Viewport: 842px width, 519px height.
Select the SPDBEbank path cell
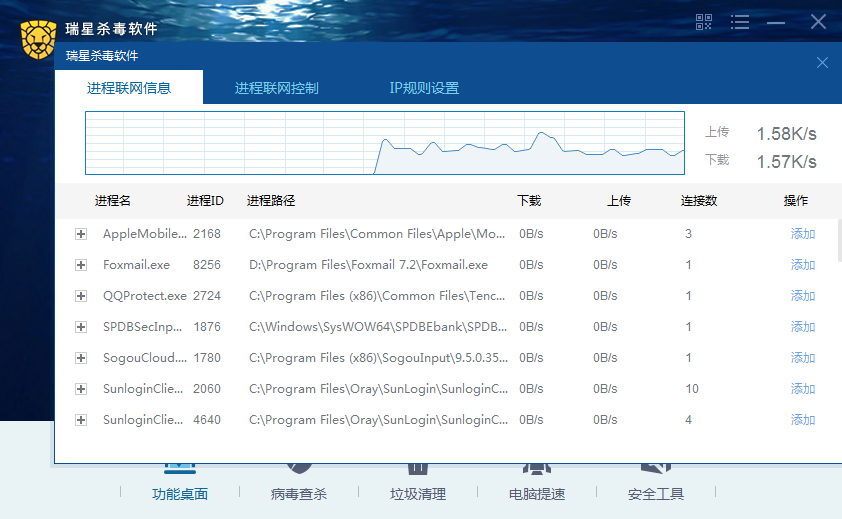(x=378, y=327)
